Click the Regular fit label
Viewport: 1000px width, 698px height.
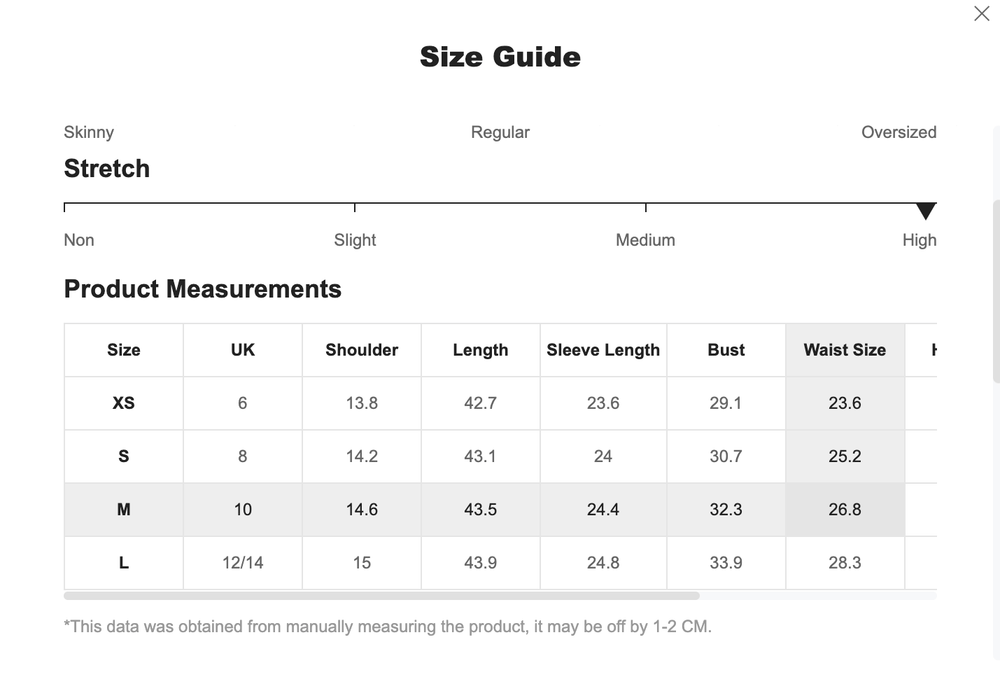point(500,132)
